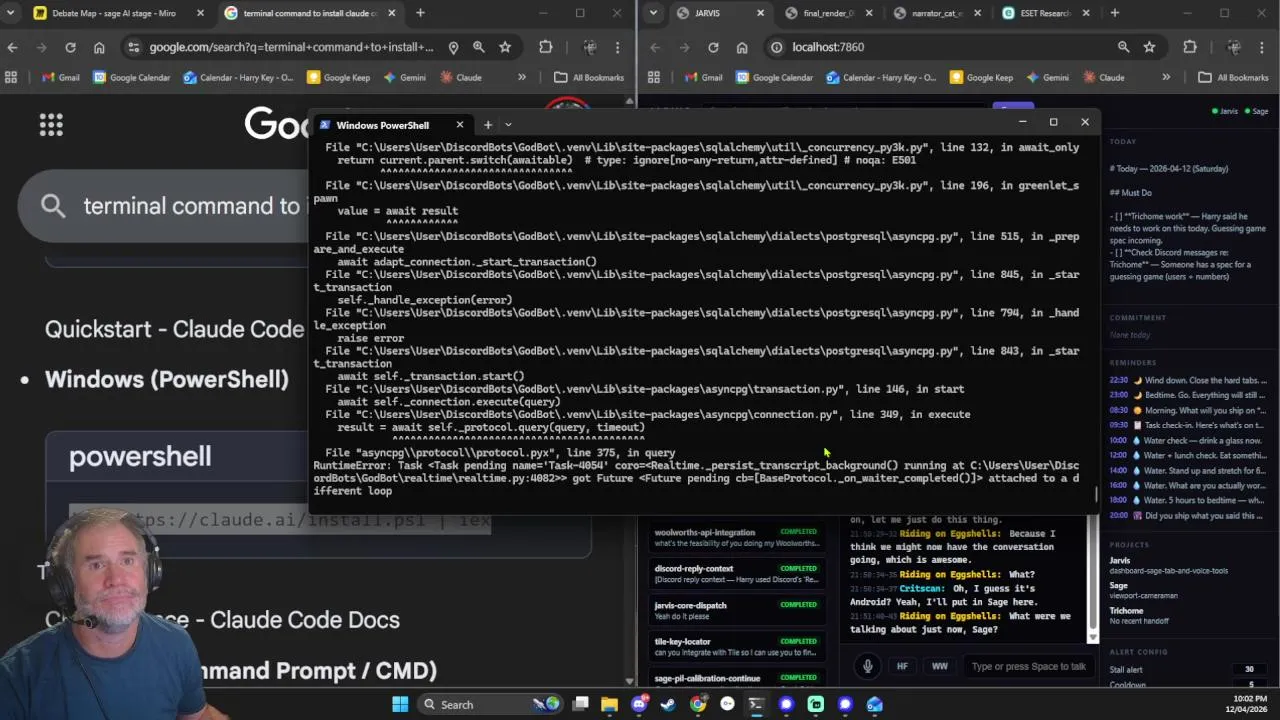Open new tab in left Chrome window
The width and height of the screenshot is (1280, 720).
(x=420, y=13)
